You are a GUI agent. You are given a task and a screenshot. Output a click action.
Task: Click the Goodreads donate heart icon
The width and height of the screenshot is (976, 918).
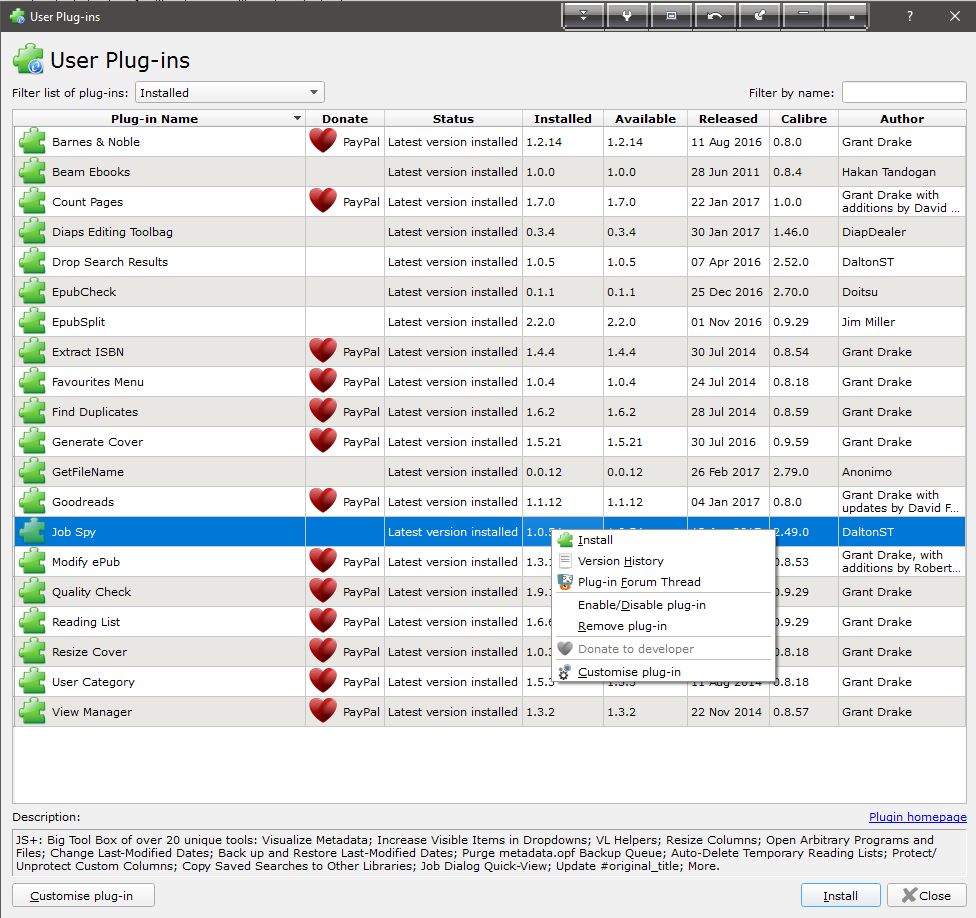pyautogui.click(x=323, y=501)
